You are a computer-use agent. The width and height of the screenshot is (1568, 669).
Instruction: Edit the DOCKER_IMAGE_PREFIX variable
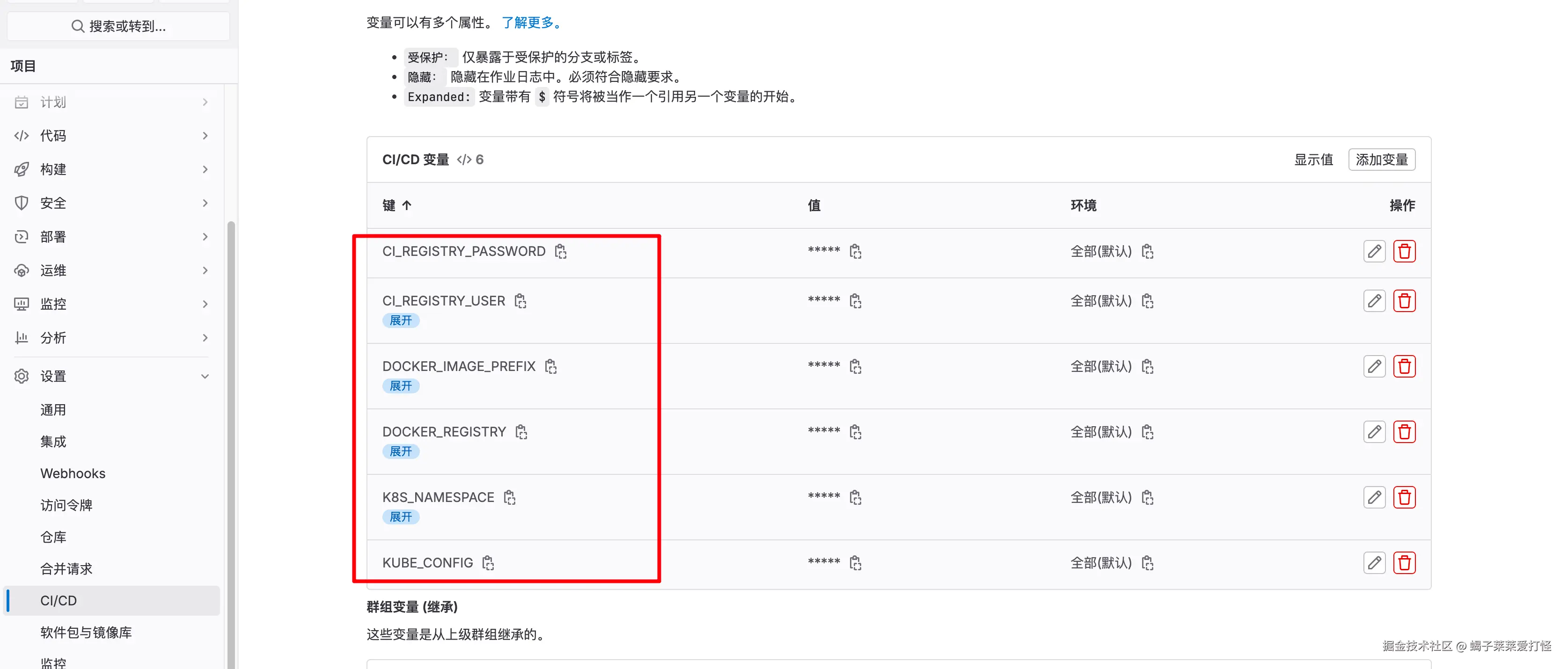(1374, 366)
